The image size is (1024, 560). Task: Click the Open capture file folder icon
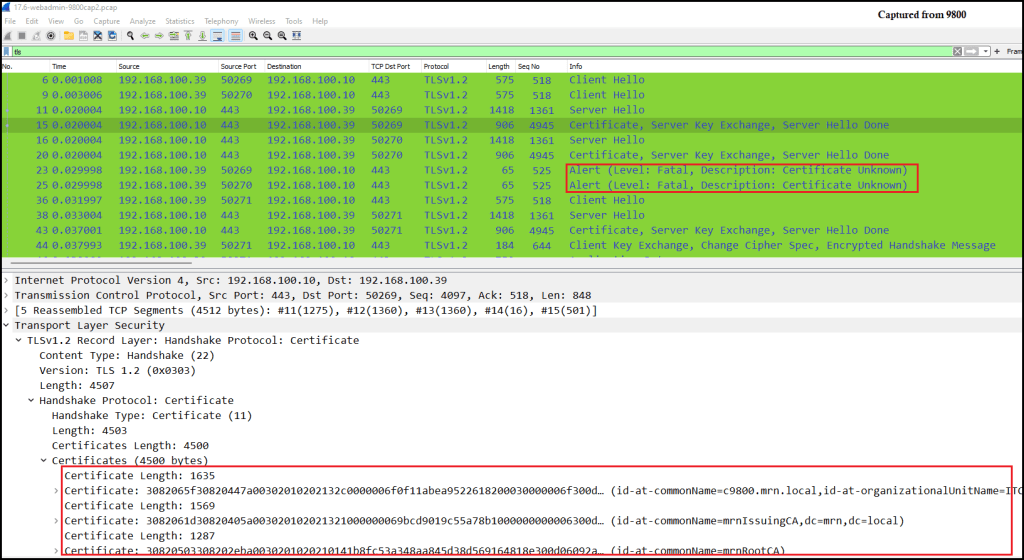(68, 36)
